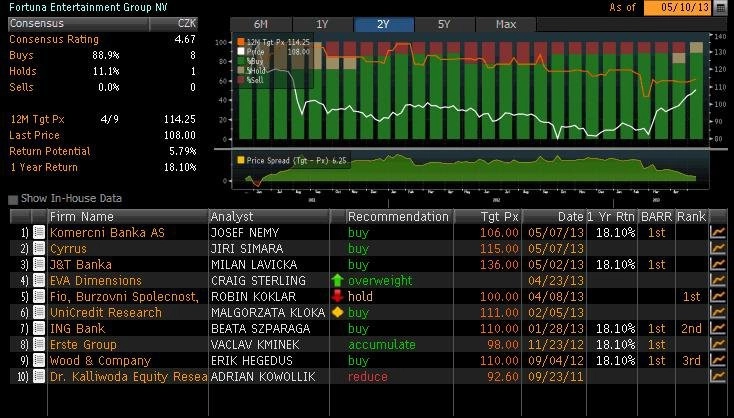Viewport: 734px width, 418px height.
Task: Click green %Buy legend swatch
Action: click(241, 61)
